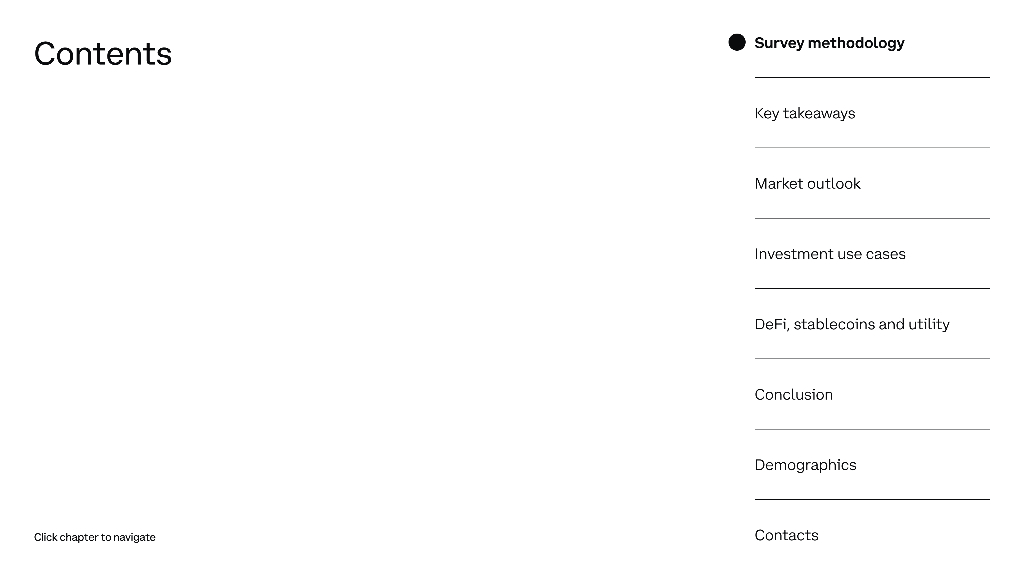Open the Survey methodology chapter
Image resolution: width=1024 pixels, height=576 pixels.
[x=829, y=43]
